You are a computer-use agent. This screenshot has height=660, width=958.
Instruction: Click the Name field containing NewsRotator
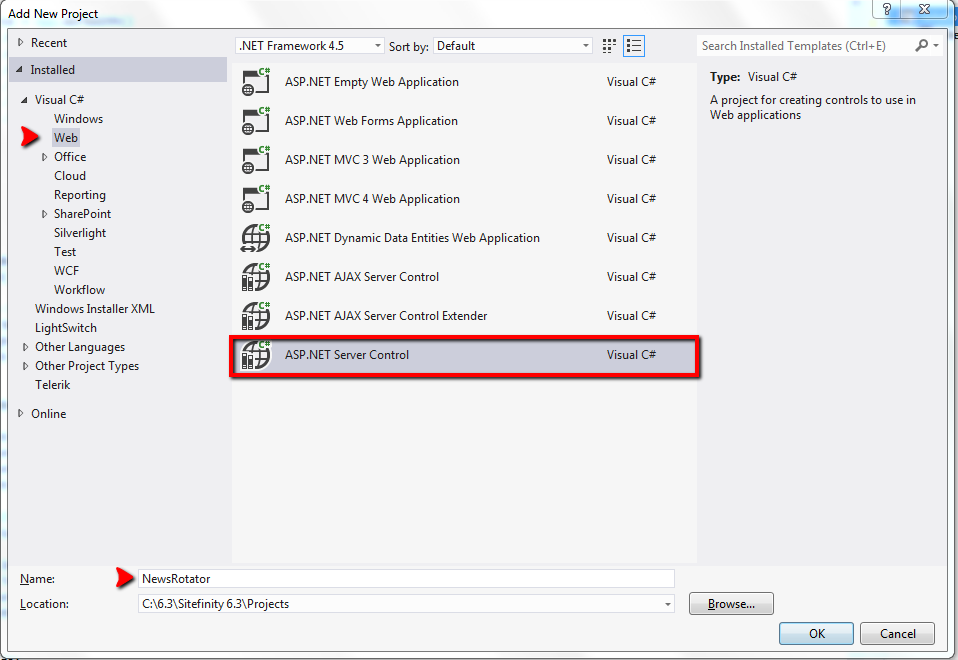point(406,579)
